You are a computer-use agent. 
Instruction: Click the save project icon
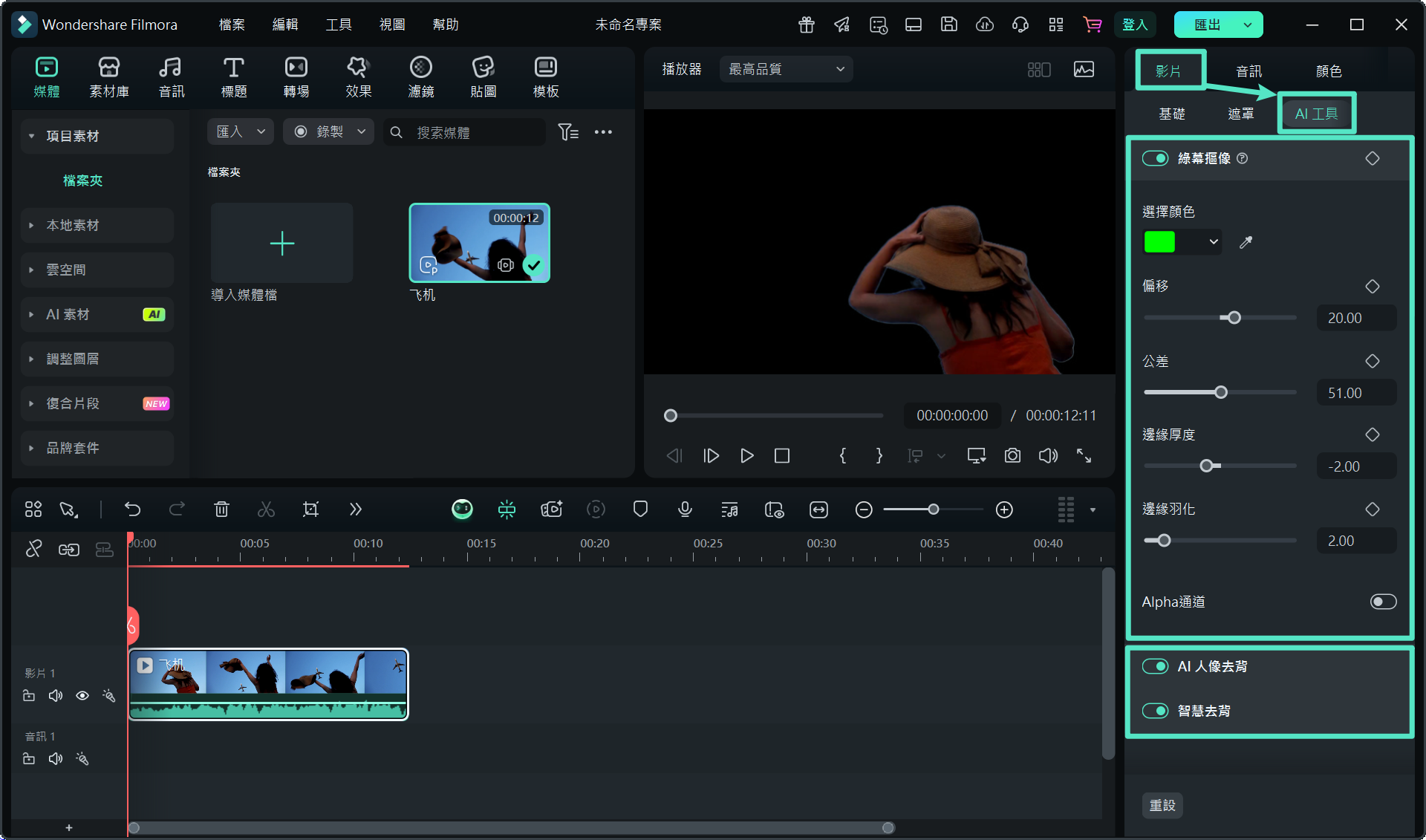pyautogui.click(x=949, y=25)
